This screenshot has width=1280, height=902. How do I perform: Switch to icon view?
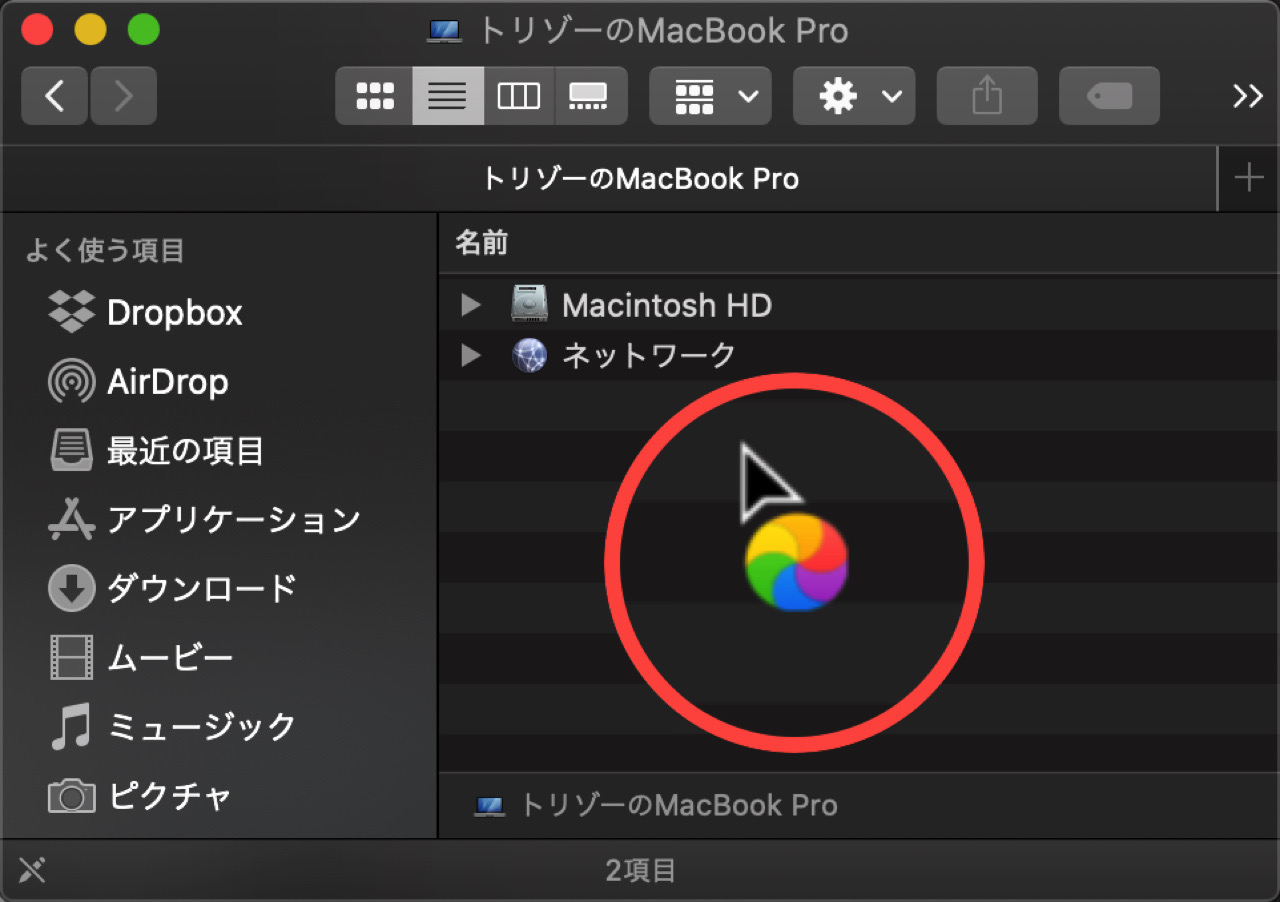[x=375, y=96]
